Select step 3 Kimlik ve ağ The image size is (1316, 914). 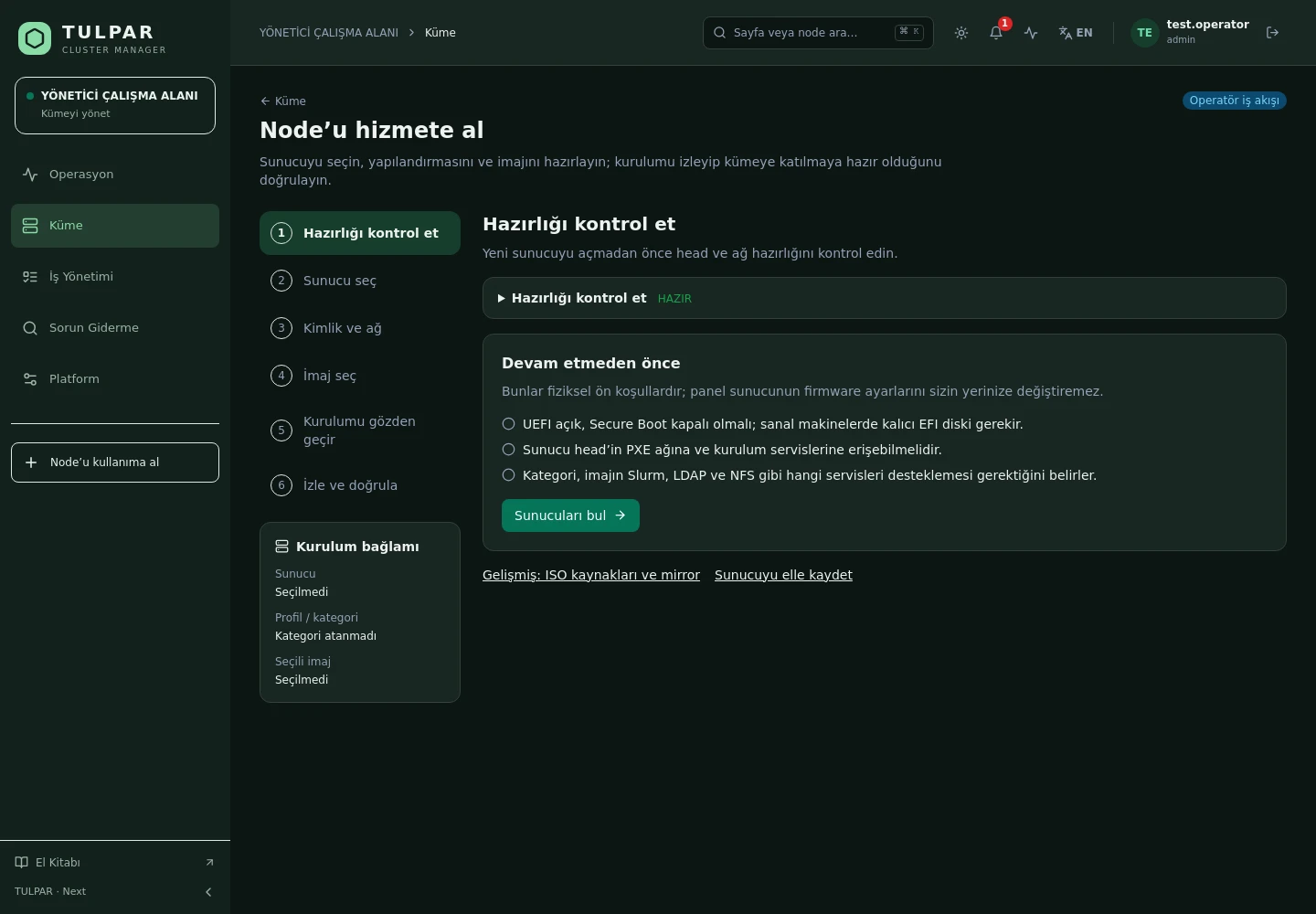pos(360,328)
